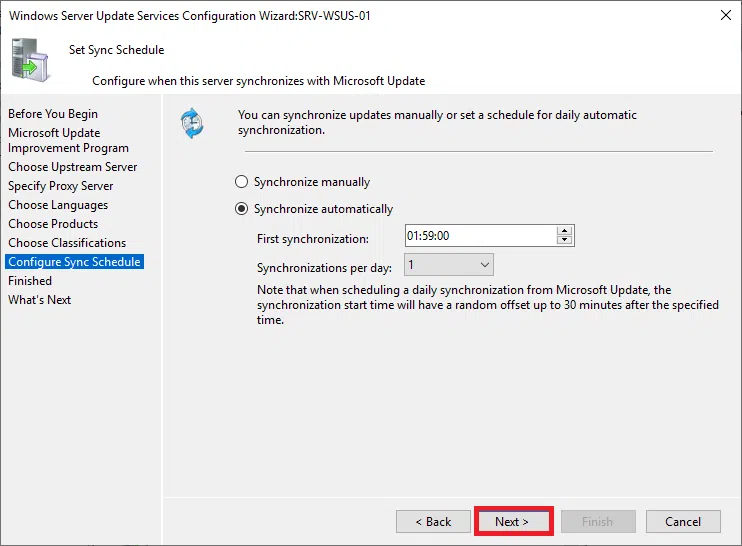Click the blue synchronization arrows icon

[x=192, y=123]
